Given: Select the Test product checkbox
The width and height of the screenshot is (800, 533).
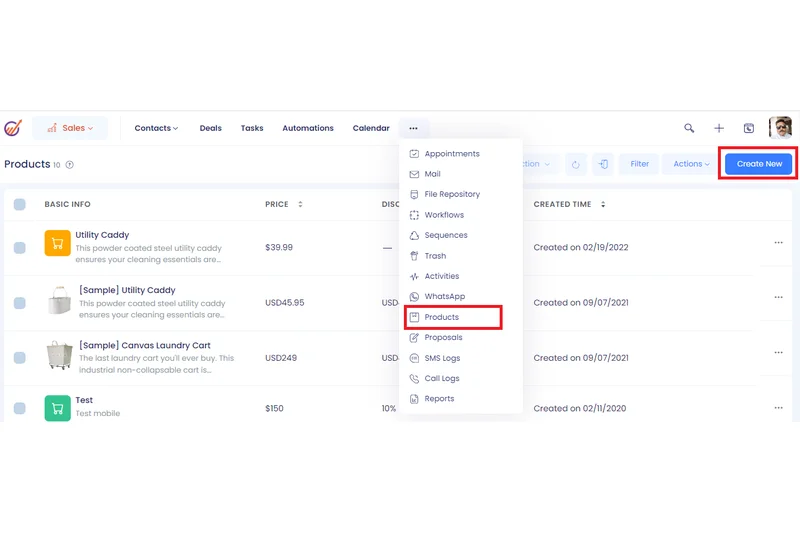Looking at the screenshot, I should tap(20, 408).
